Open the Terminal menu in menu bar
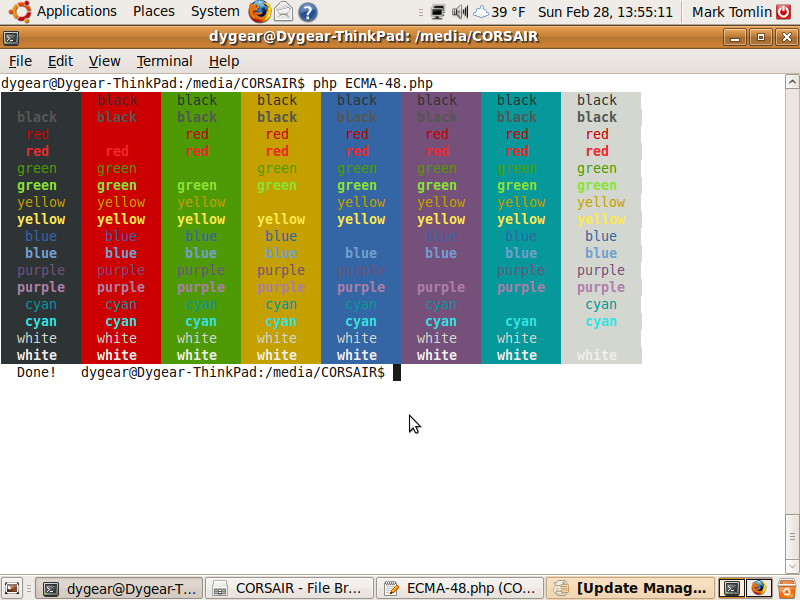The width and height of the screenshot is (800, 600). (x=164, y=61)
